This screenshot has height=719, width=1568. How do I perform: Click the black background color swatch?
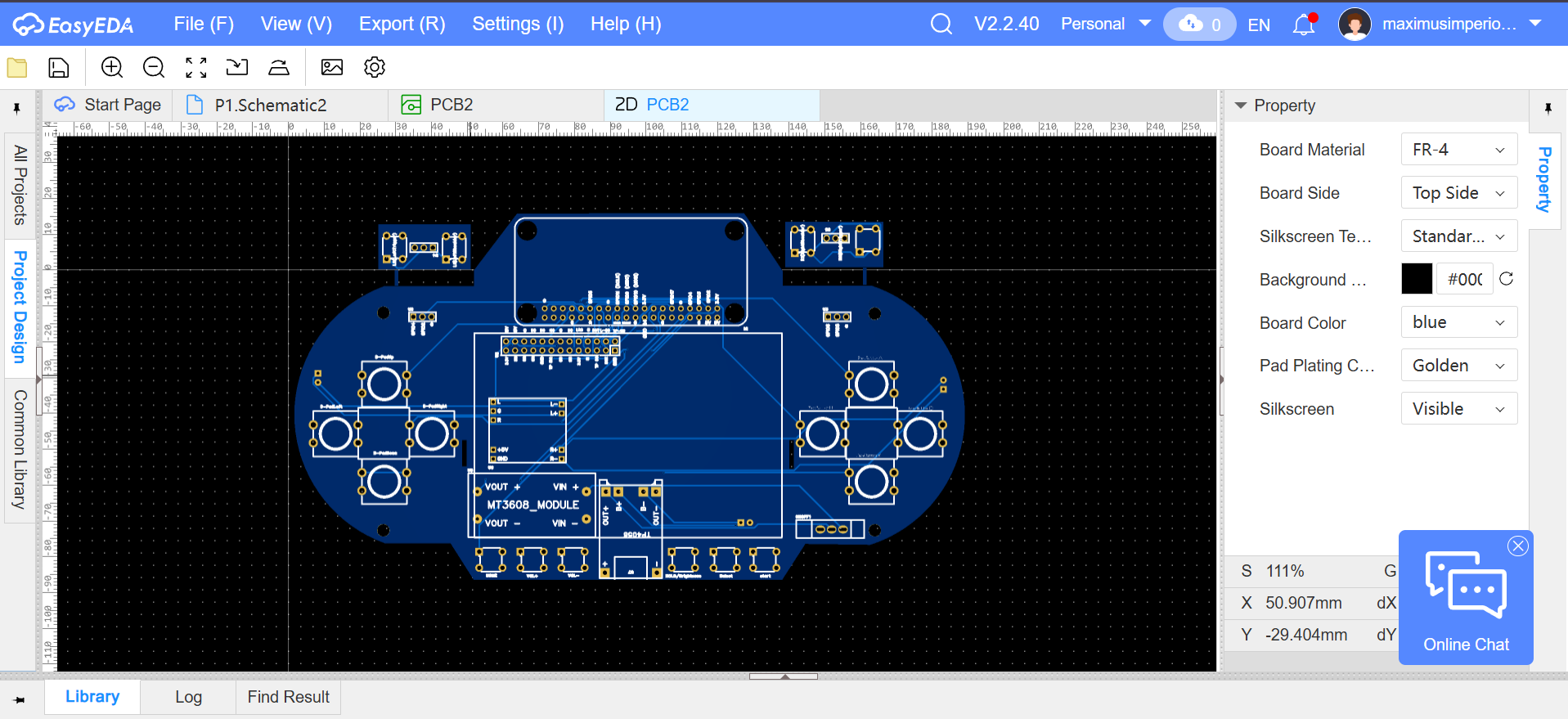(1417, 279)
